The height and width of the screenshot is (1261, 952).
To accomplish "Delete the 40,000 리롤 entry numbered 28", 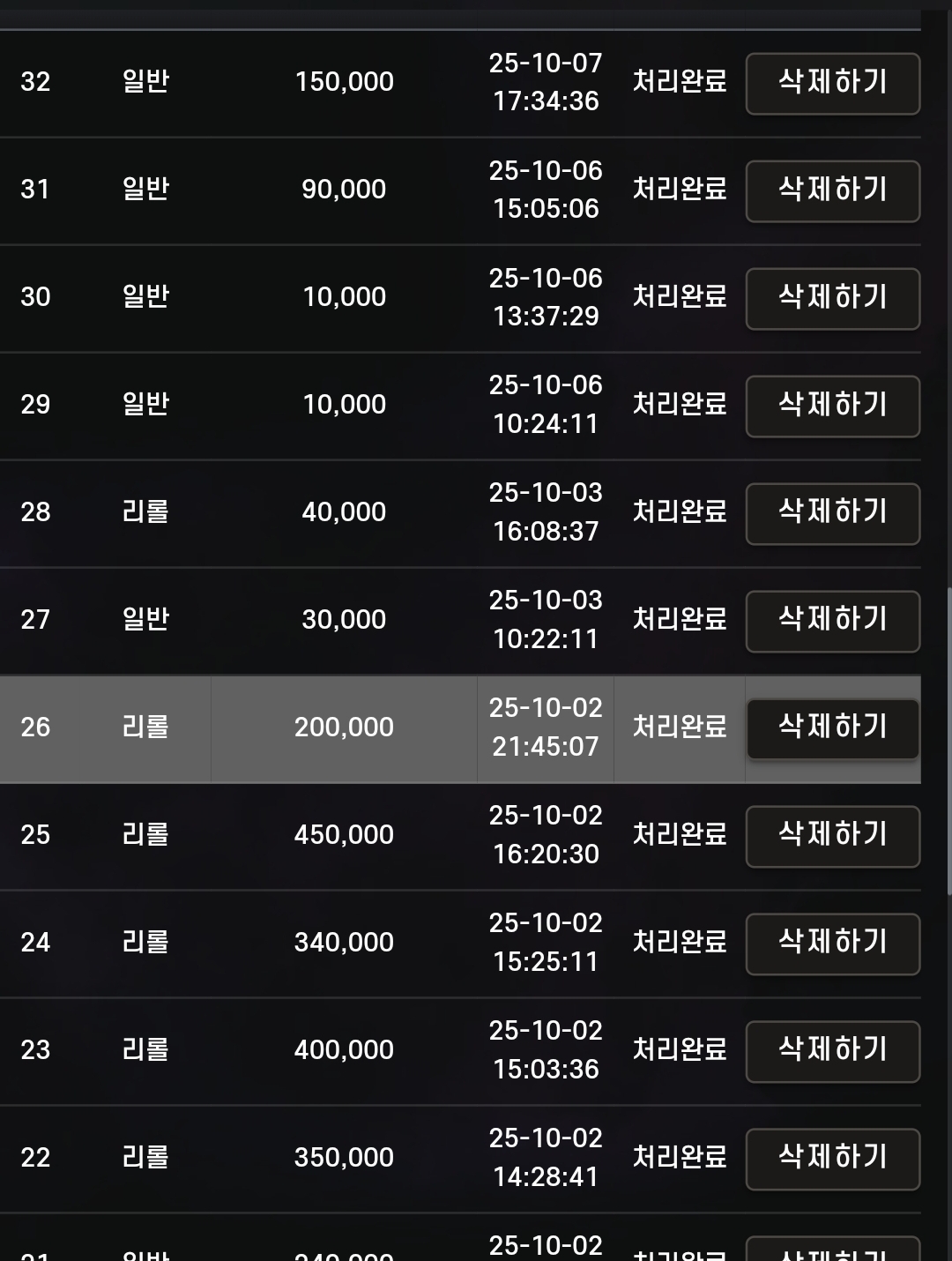I will tap(833, 513).
